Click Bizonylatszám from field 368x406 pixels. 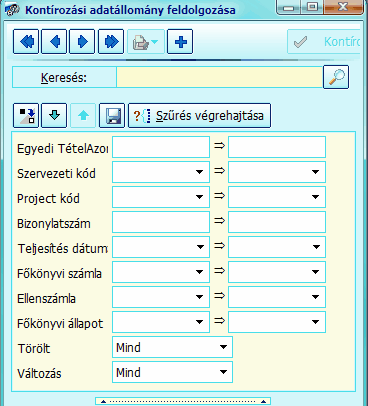point(161,222)
